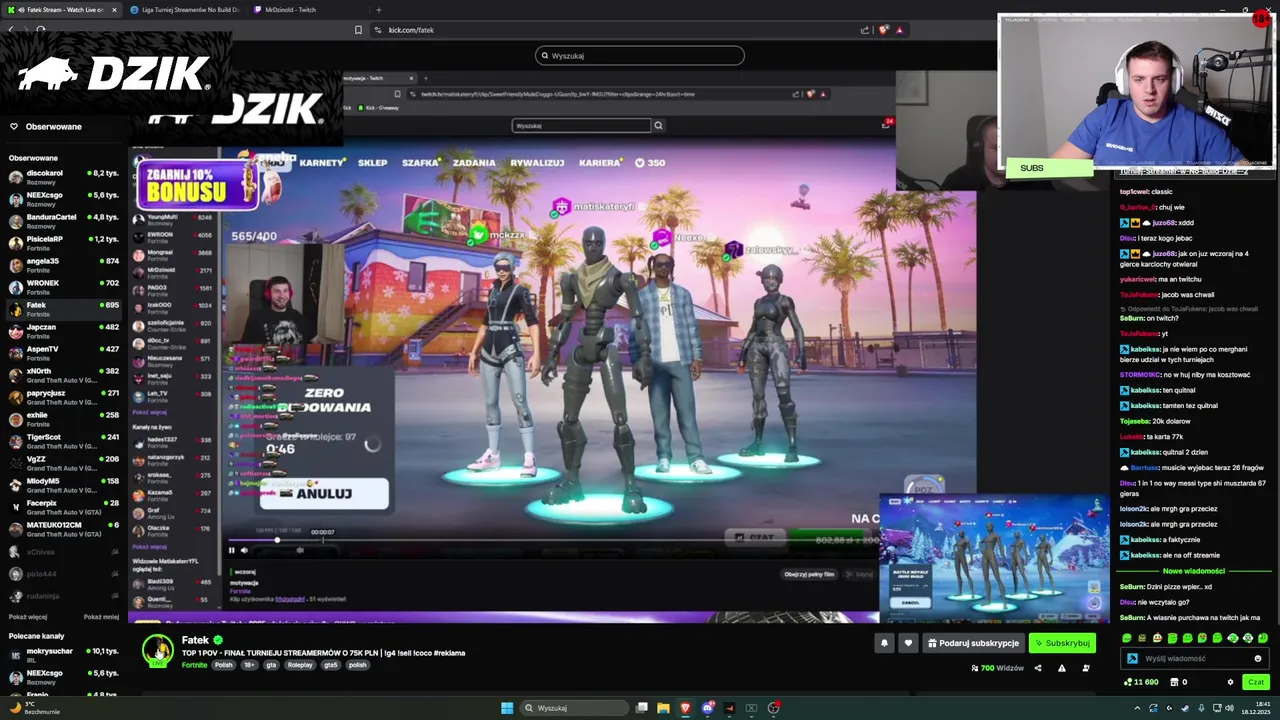Open Japczan channel in followed list
This screenshot has width=1280, height=720.
tap(64, 331)
